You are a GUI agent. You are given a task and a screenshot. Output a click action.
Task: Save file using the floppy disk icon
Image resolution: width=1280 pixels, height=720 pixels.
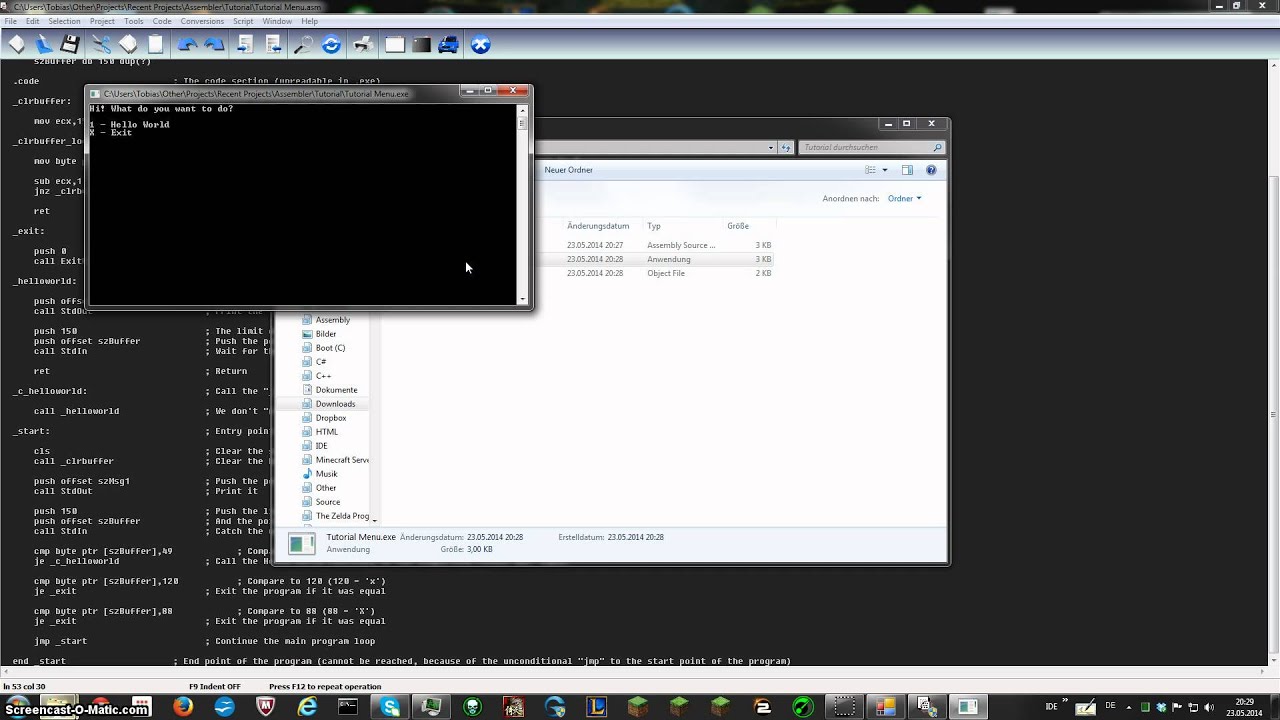click(70, 44)
